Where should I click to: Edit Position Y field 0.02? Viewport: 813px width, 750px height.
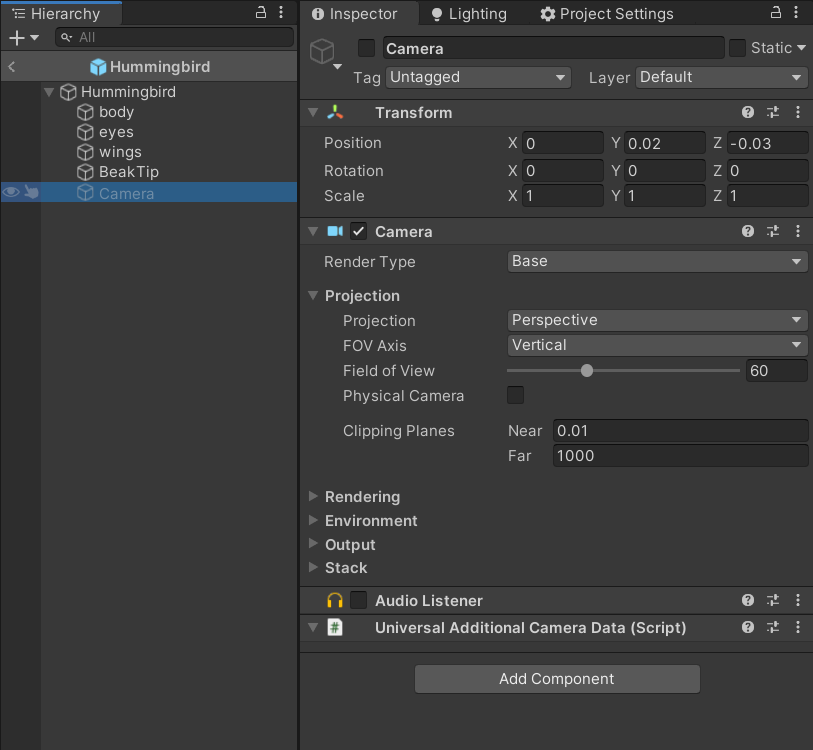tap(665, 143)
